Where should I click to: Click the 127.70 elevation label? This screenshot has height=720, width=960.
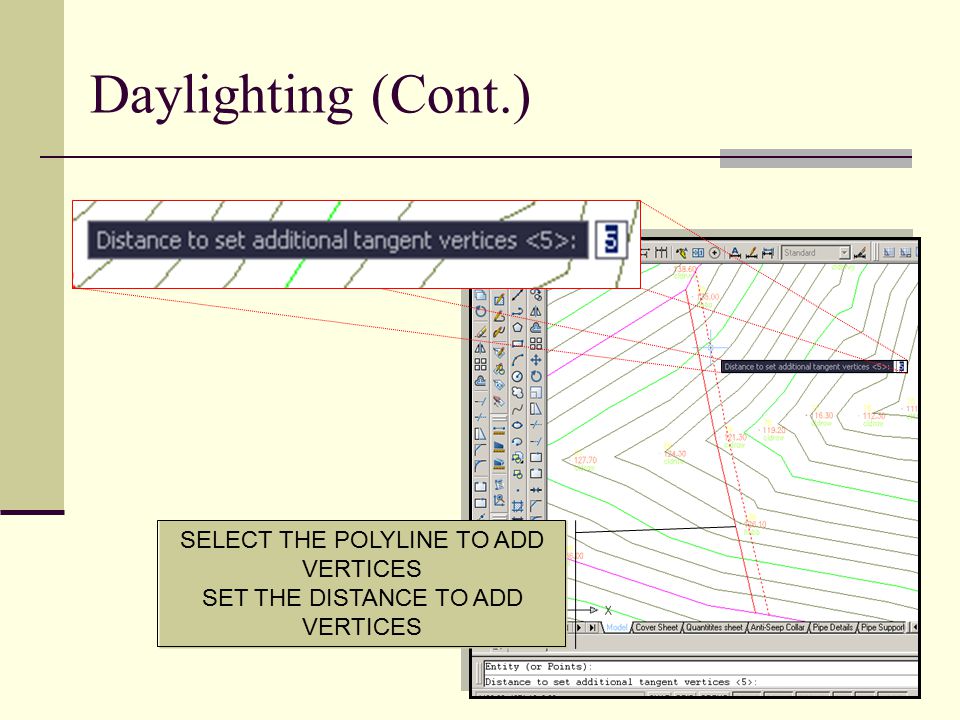[x=585, y=460]
